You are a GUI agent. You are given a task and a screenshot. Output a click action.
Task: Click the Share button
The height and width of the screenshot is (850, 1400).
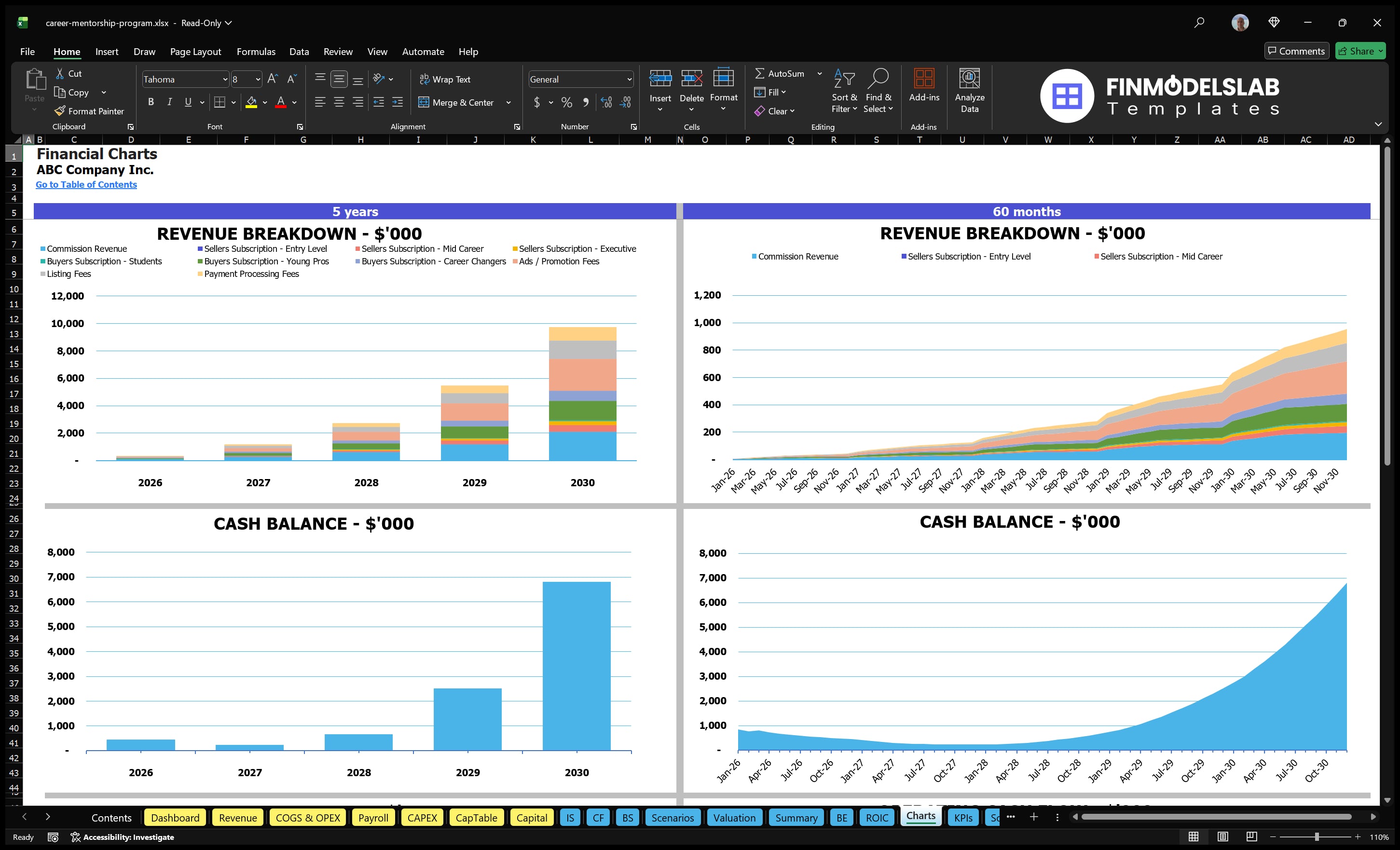1360,51
